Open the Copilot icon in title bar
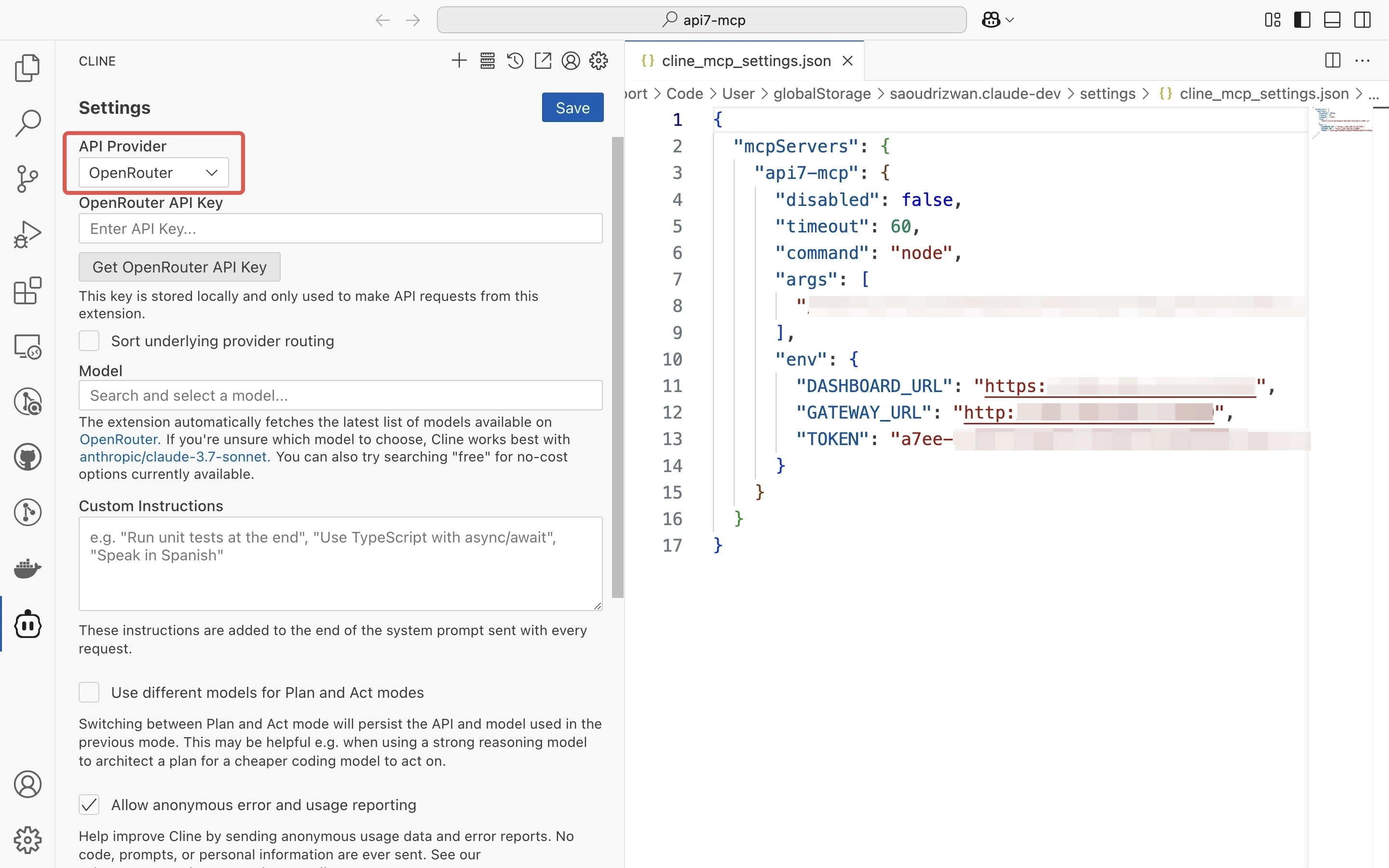1389x868 pixels. coord(991,20)
